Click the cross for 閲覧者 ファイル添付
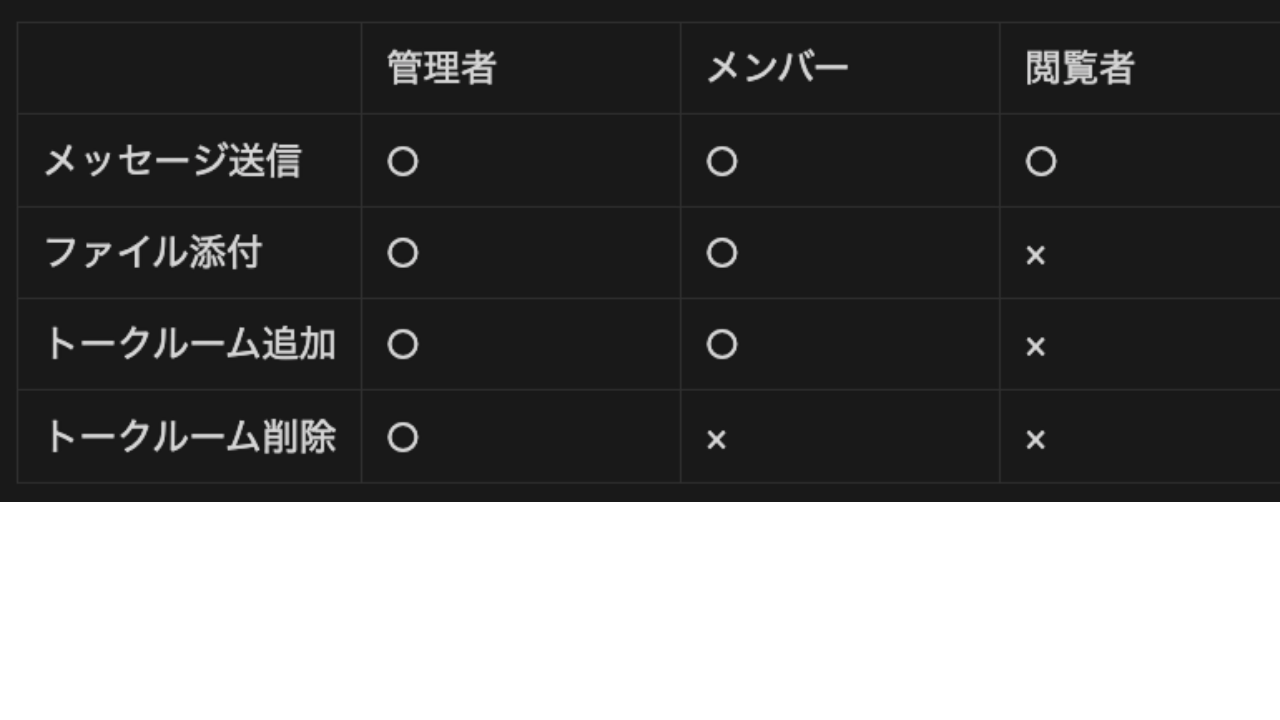 [x=1035, y=256]
